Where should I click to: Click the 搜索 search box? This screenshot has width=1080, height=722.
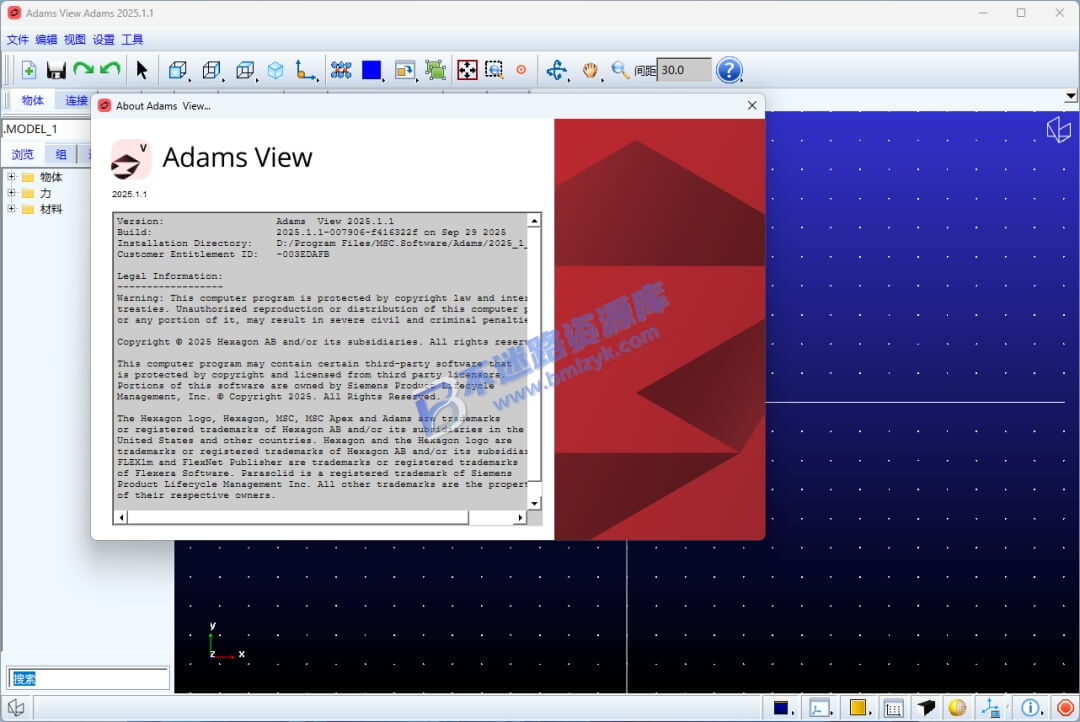[x=88, y=679]
